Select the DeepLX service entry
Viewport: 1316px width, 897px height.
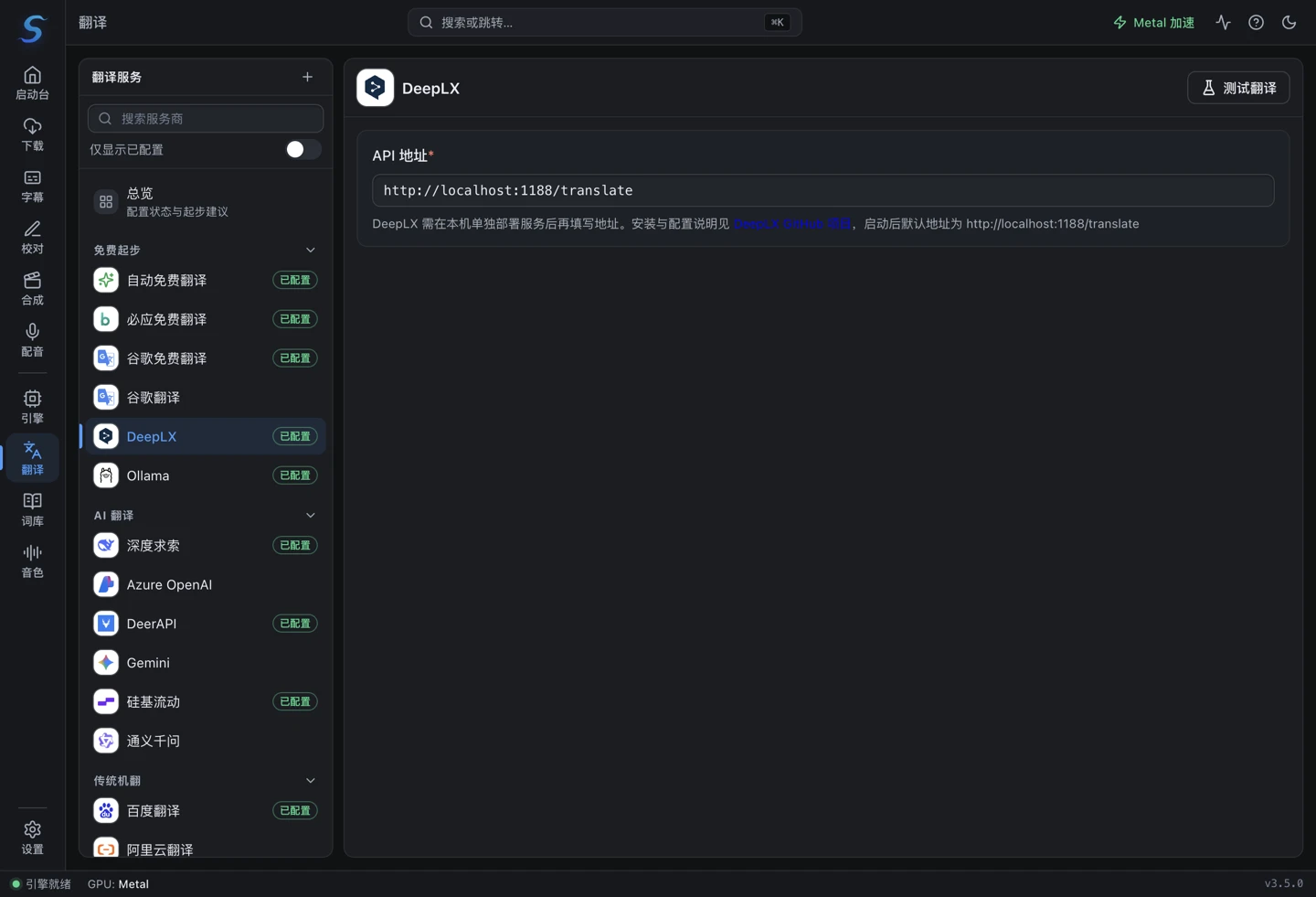coord(206,437)
